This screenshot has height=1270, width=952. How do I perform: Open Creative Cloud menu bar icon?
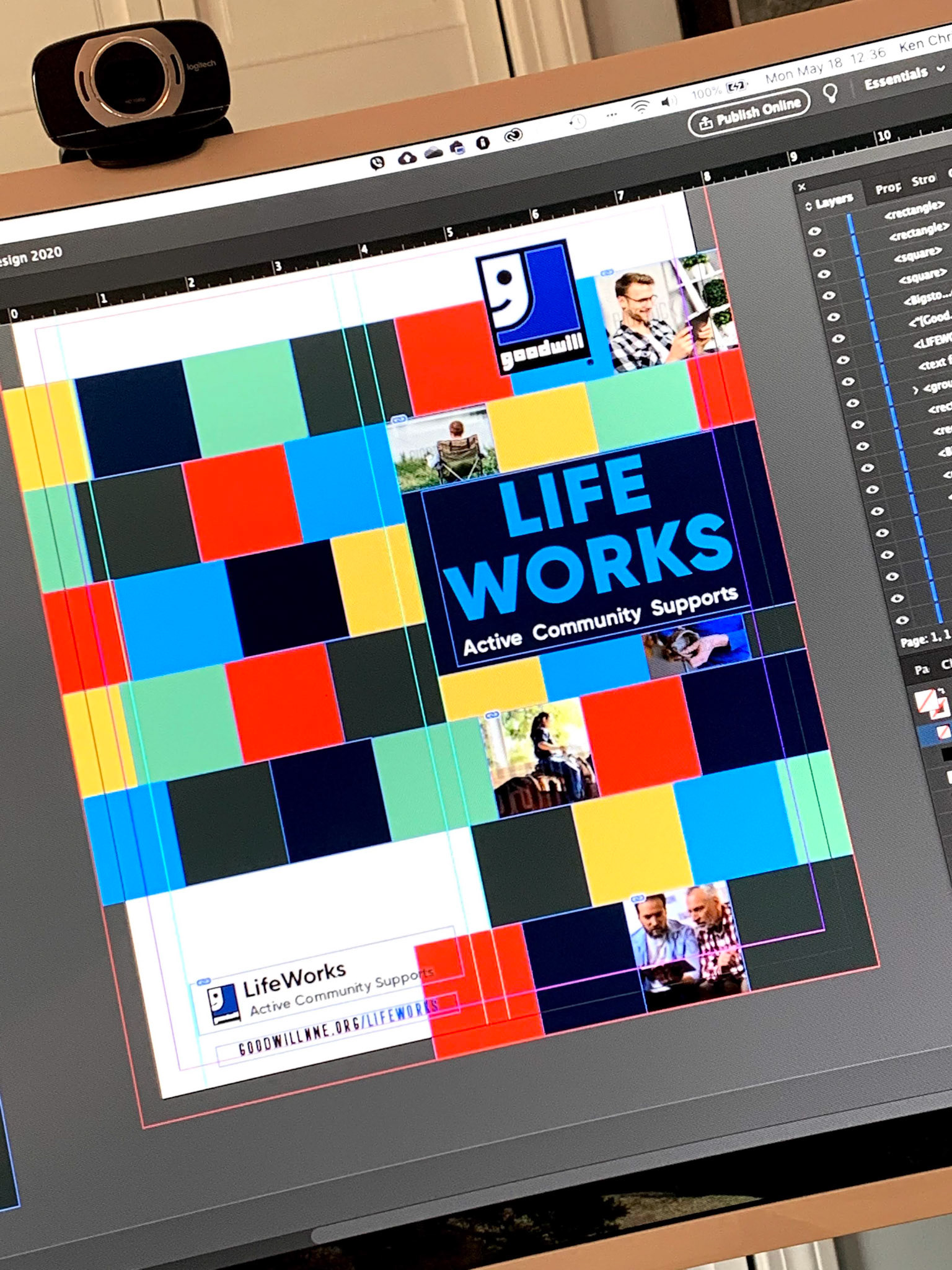click(x=513, y=135)
